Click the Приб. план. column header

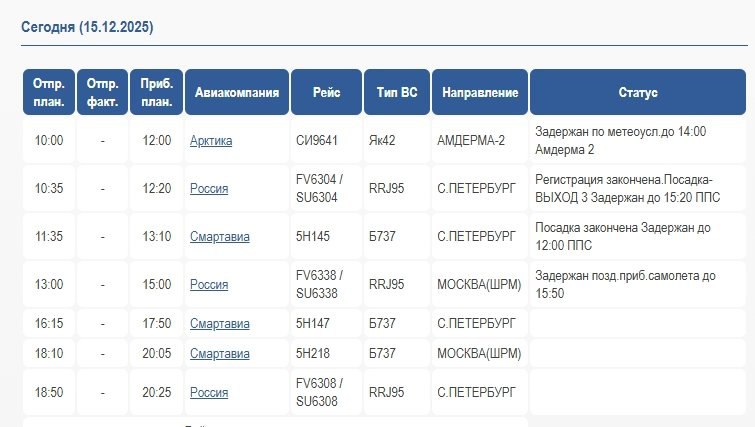coord(156,92)
